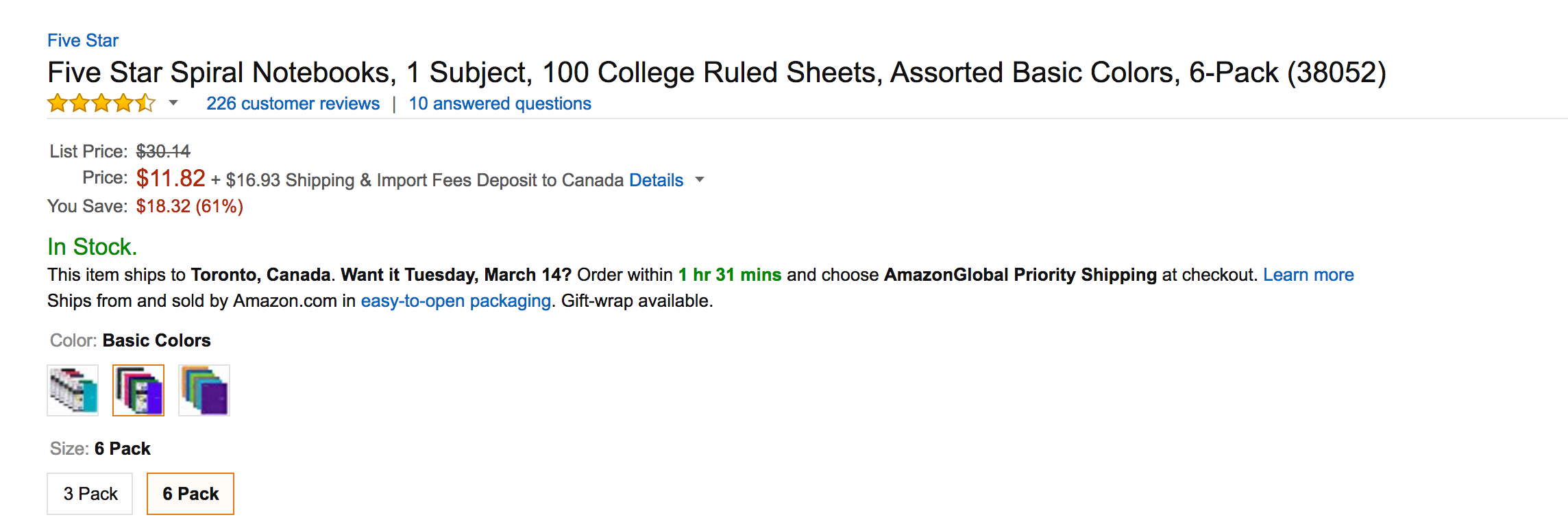Image resolution: width=1568 pixels, height=526 pixels.
Task: Click the star rating icons
Action: (101, 103)
